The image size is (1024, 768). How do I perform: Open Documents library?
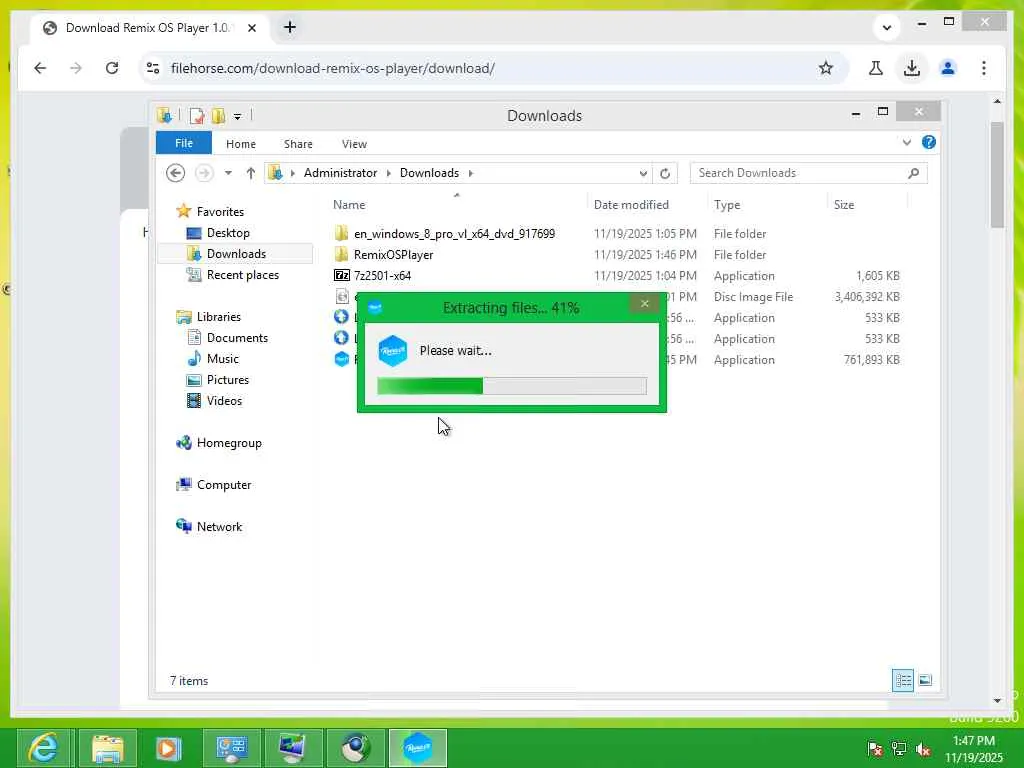click(x=237, y=338)
